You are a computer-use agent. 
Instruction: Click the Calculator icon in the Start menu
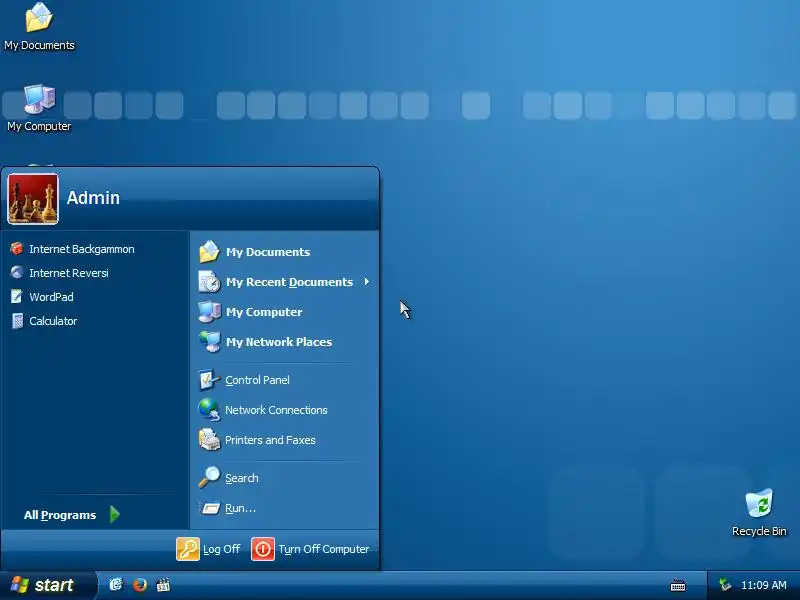[x=17, y=321]
